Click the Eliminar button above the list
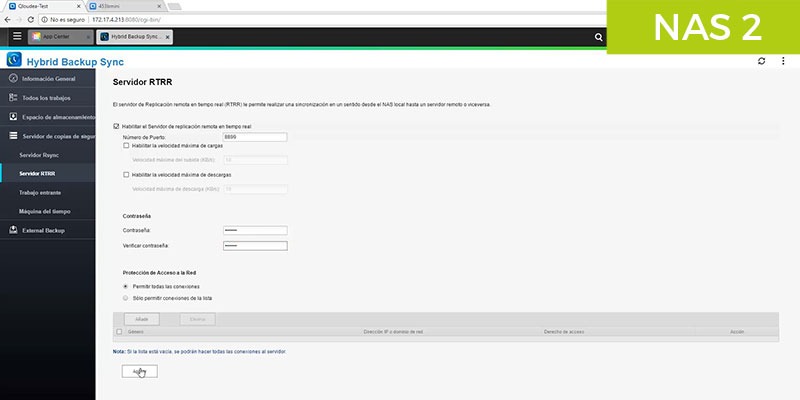 [197, 319]
